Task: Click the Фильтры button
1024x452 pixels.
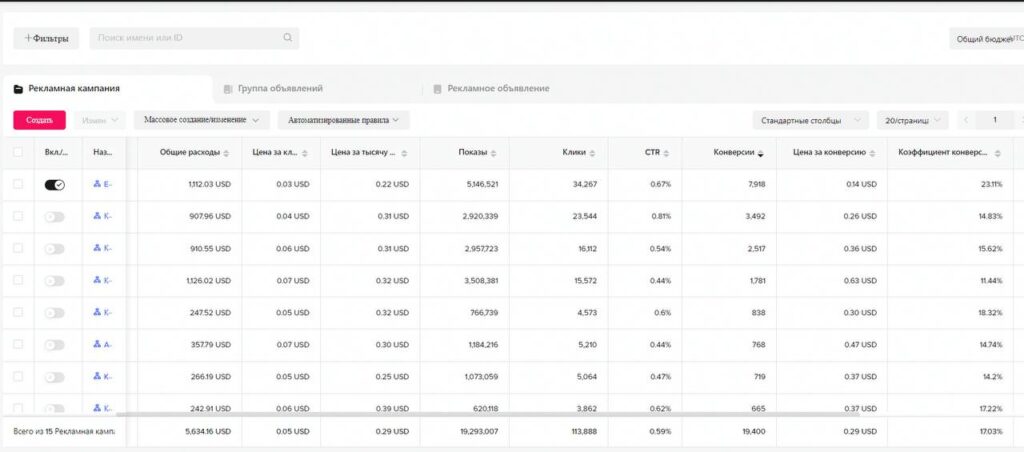Action: point(46,38)
